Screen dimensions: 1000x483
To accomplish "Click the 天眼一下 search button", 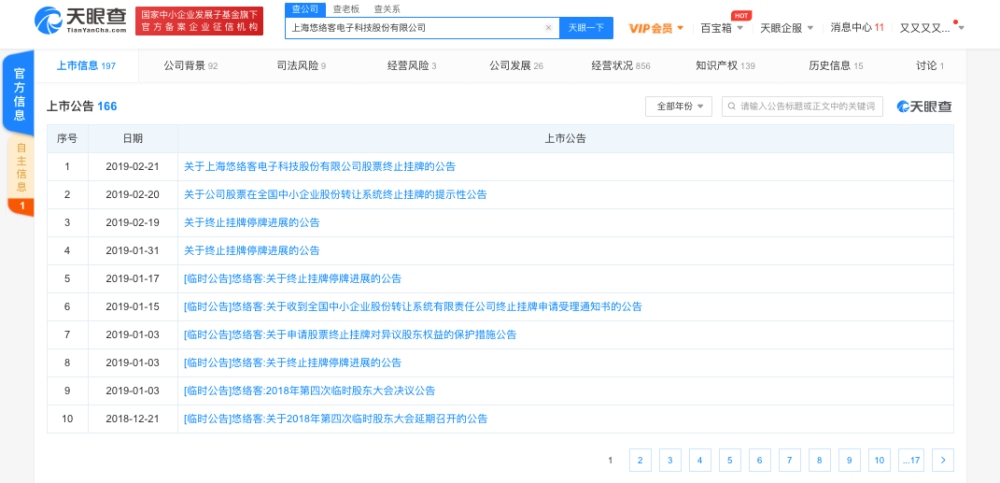I will (585, 28).
